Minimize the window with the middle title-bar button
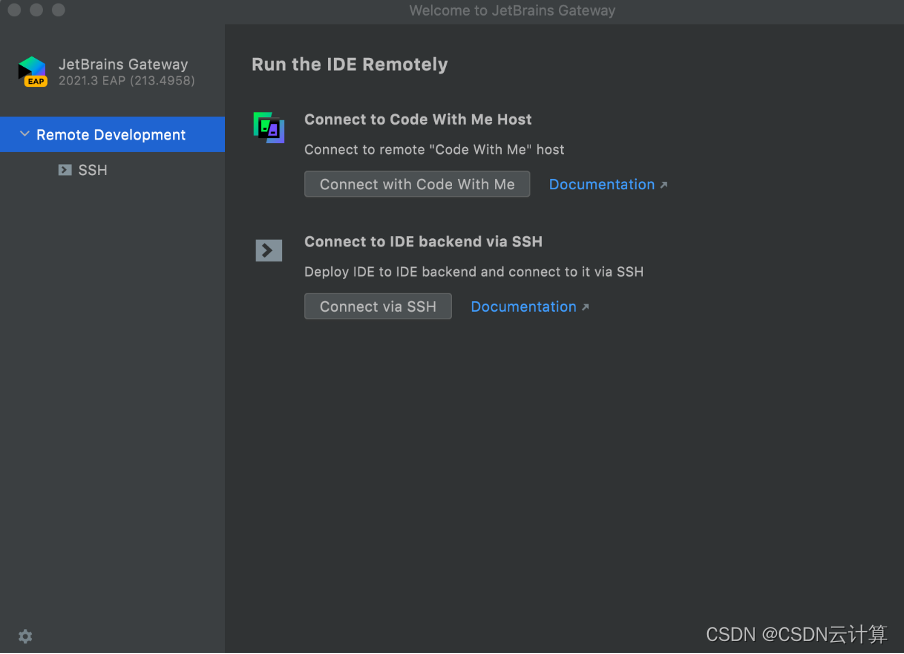This screenshot has width=904, height=654. point(36,10)
